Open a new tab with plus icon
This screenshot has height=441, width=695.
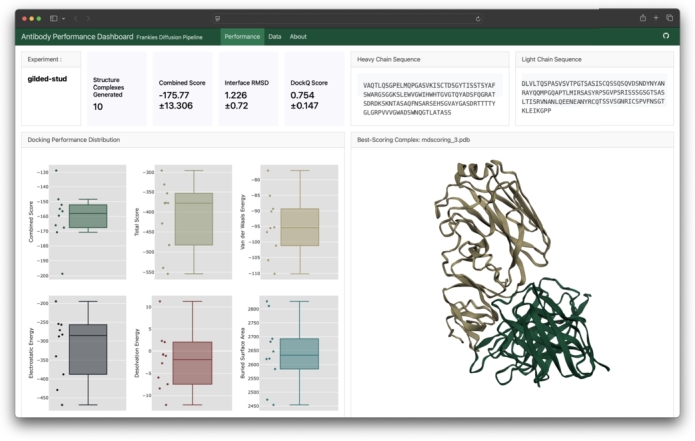coord(656,18)
